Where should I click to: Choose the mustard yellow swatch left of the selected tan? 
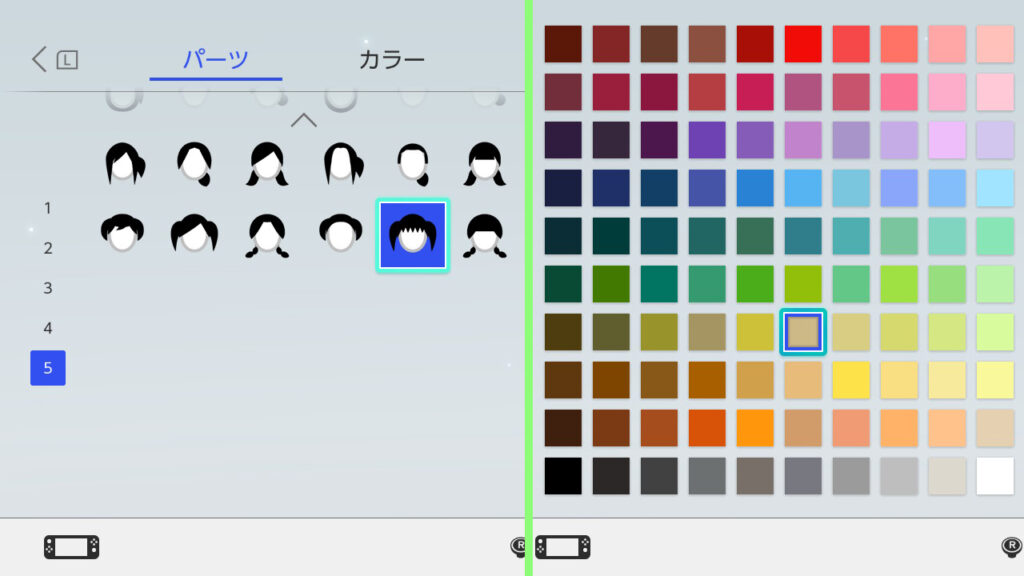(755, 332)
